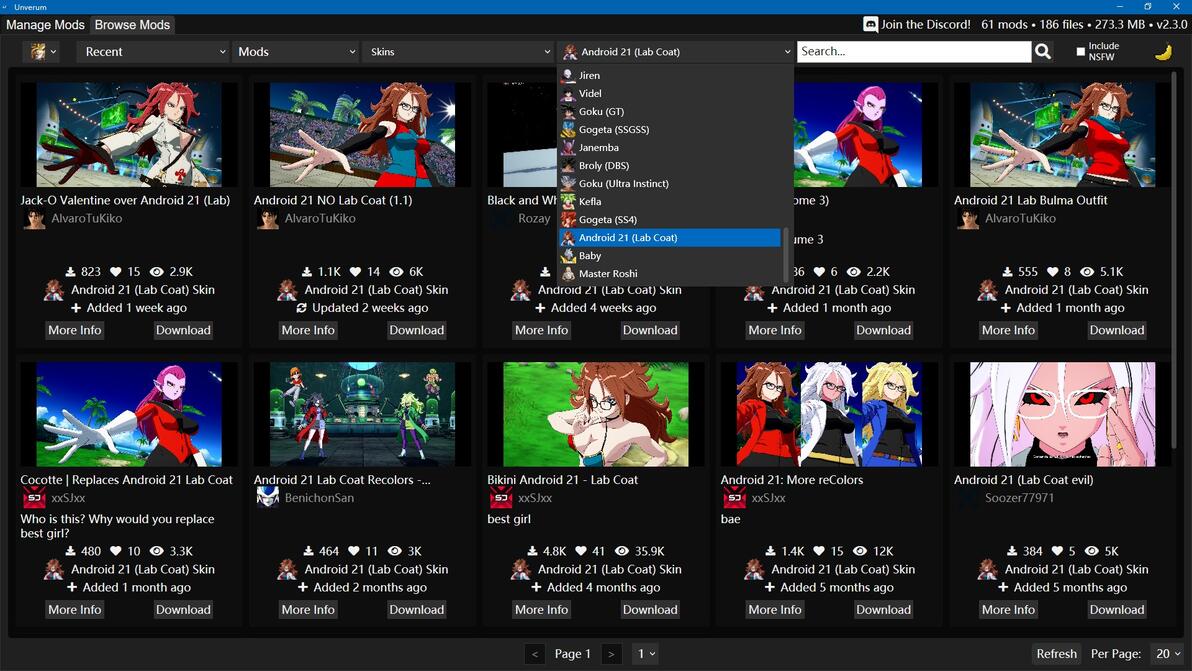Select Broly (DBS) from the character list
The height and width of the screenshot is (671, 1192).
(x=670, y=166)
